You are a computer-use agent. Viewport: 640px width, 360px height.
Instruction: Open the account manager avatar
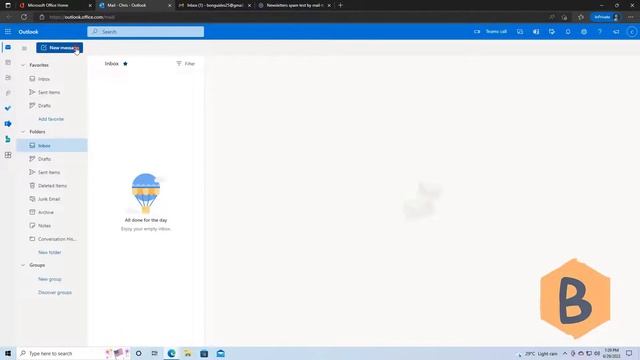point(632,31)
